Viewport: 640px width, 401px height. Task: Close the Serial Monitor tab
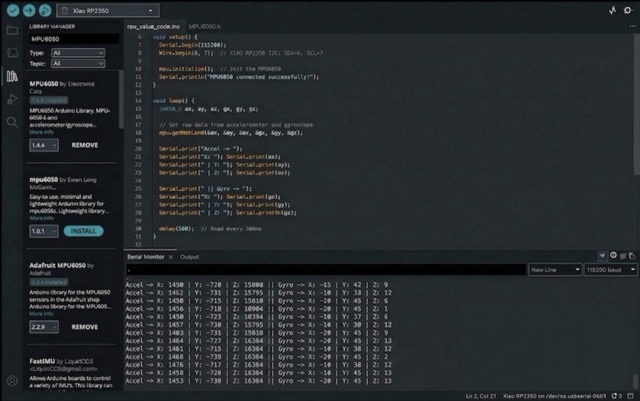tap(171, 257)
